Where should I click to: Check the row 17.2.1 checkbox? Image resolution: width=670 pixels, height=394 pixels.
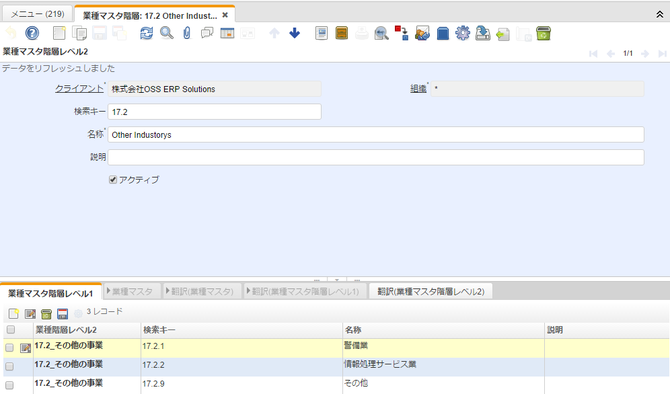pos(9,348)
